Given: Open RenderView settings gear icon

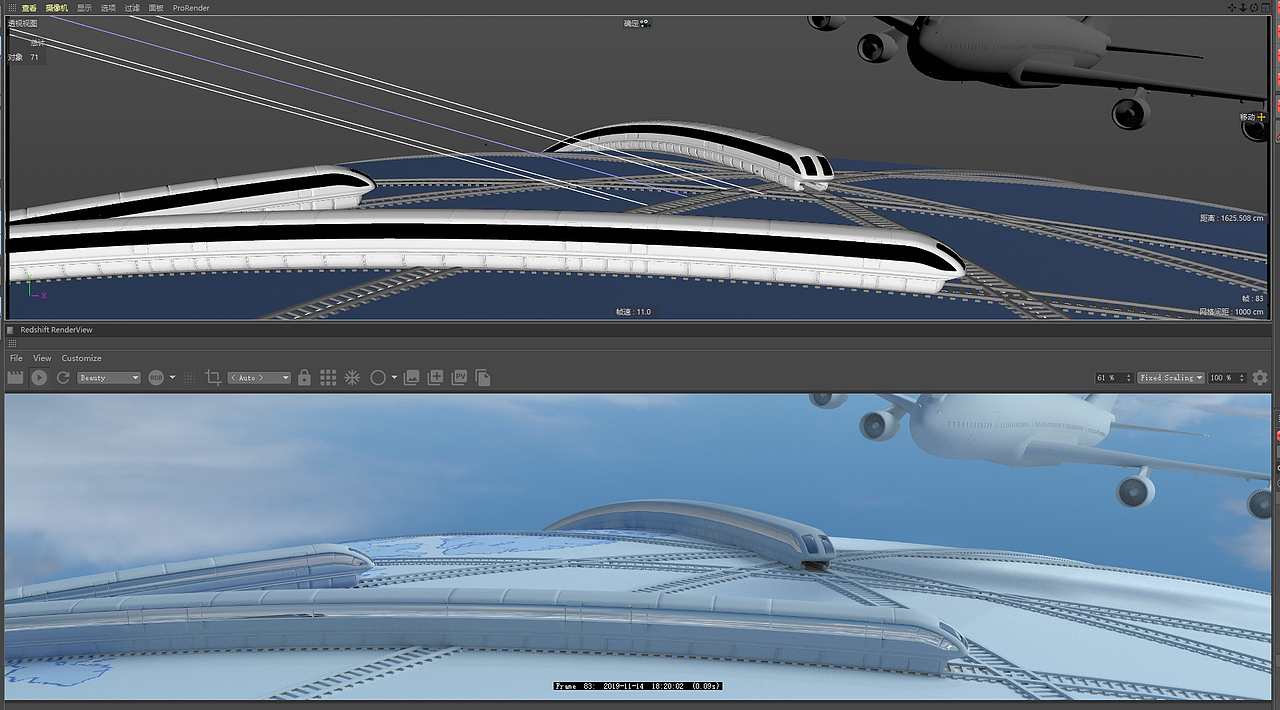Looking at the screenshot, I should pyautogui.click(x=1260, y=378).
